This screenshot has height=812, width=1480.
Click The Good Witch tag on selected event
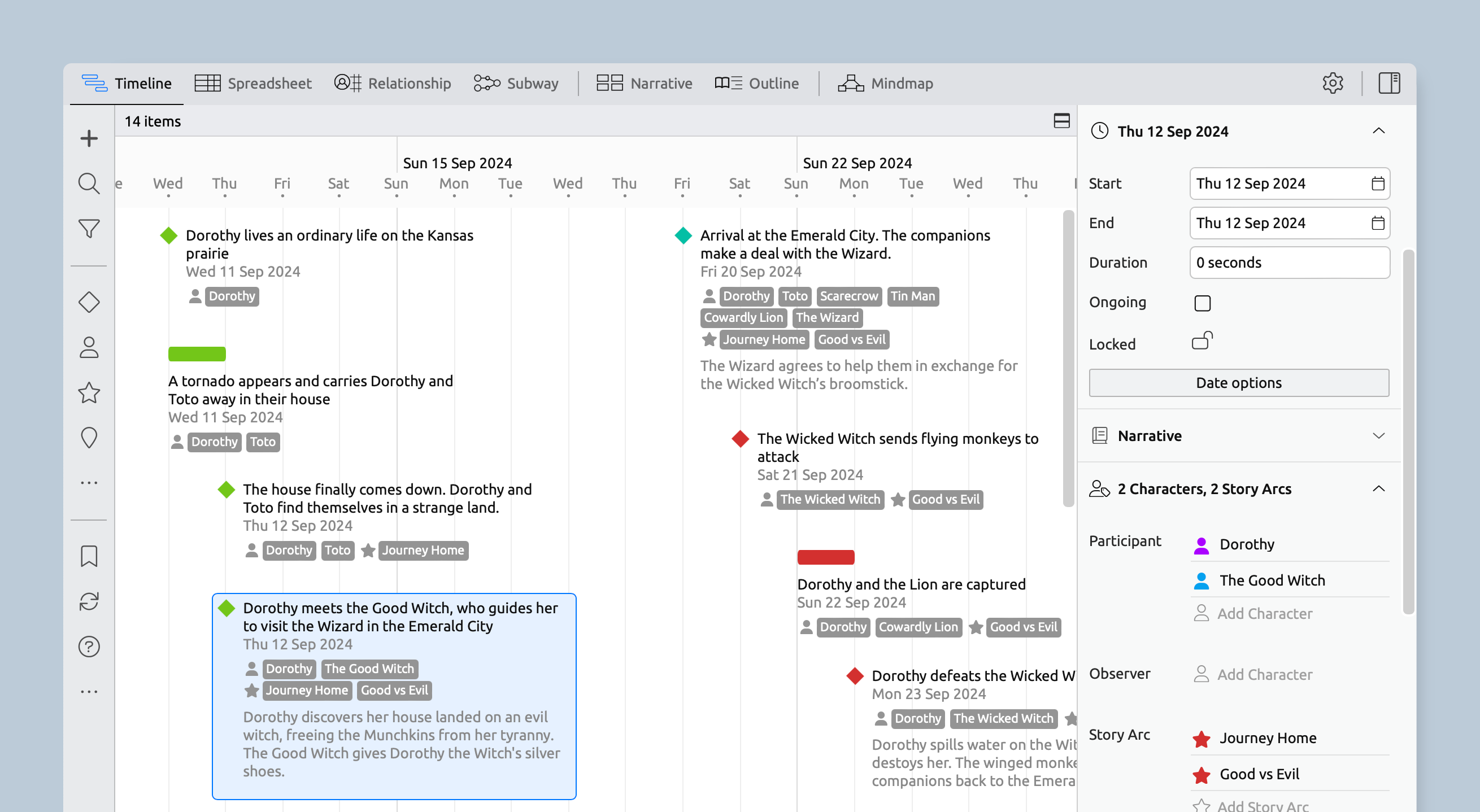point(369,669)
